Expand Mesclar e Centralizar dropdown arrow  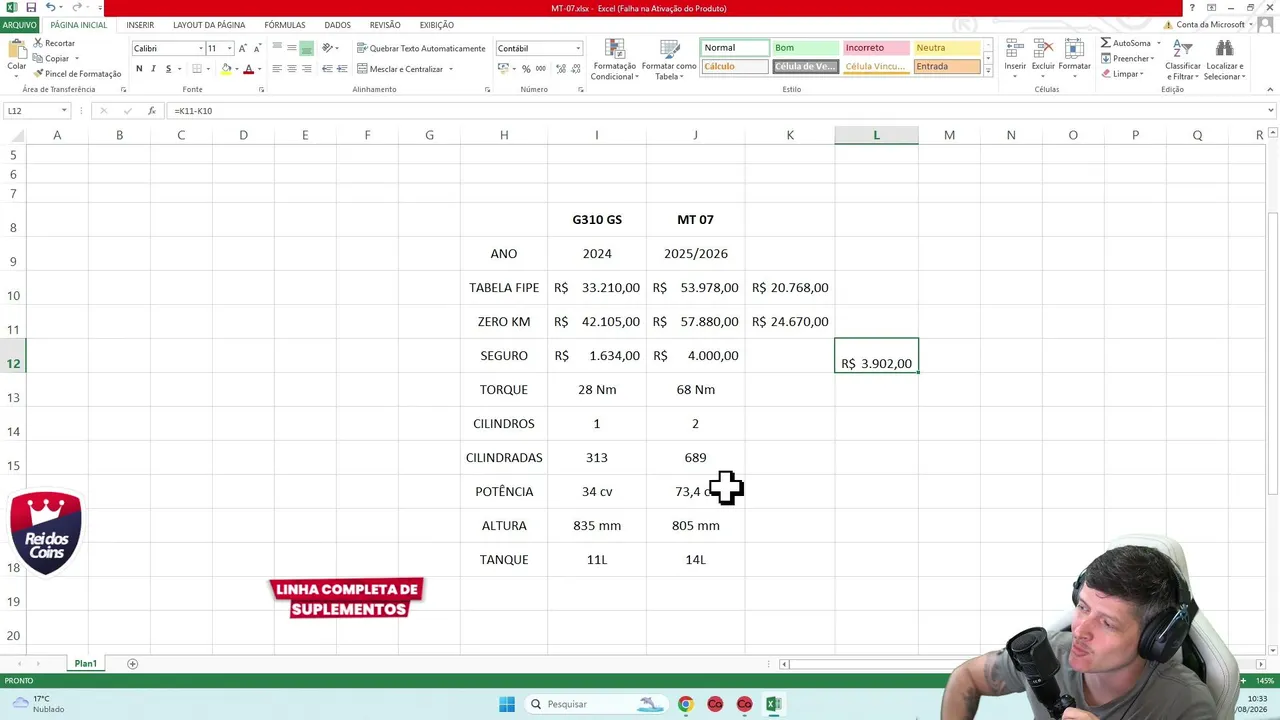(451, 69)
